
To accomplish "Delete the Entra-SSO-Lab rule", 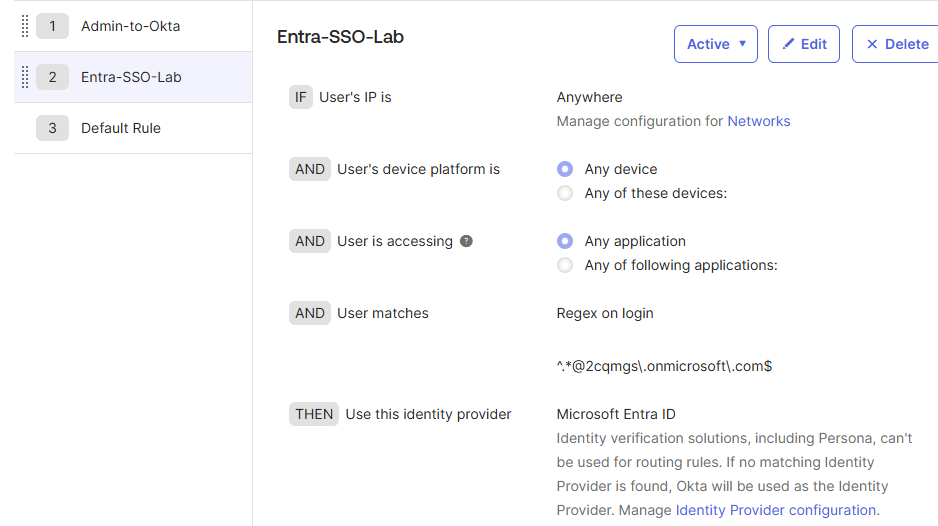I will click(896, 44).
